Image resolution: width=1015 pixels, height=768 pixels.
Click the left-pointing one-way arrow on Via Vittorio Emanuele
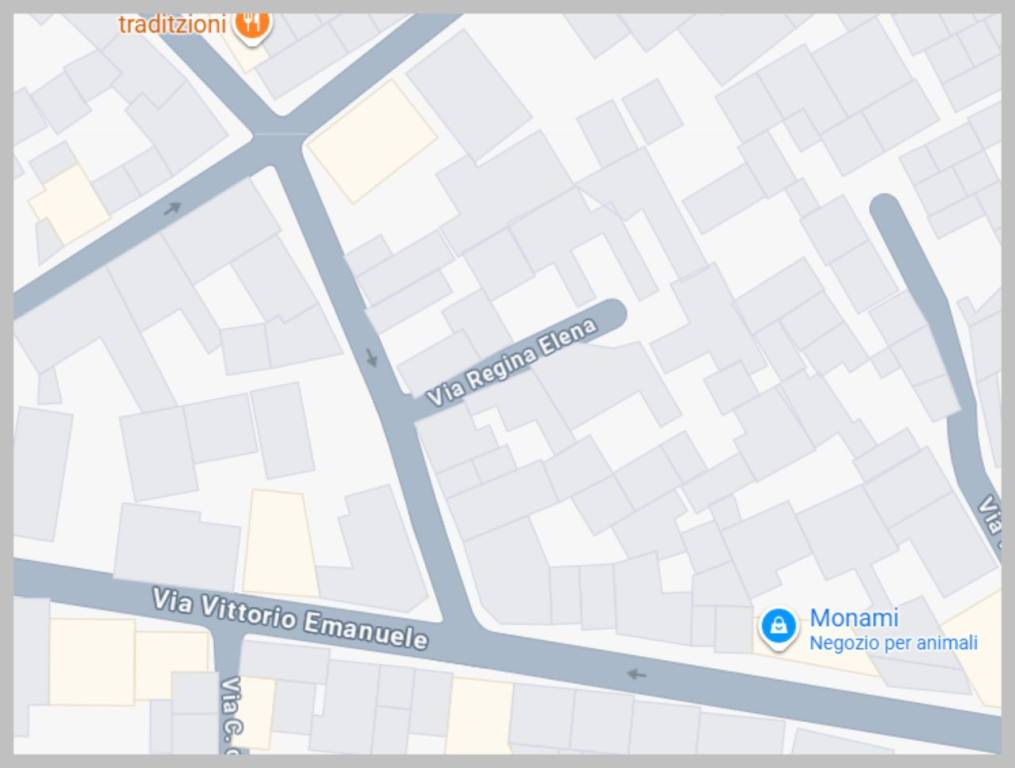coord(637,674)
